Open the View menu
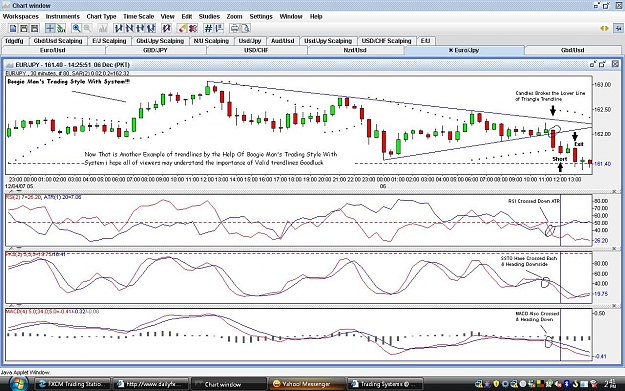This screenshot has width=625, height=391. pyautogui.click(x=167, y=16)
